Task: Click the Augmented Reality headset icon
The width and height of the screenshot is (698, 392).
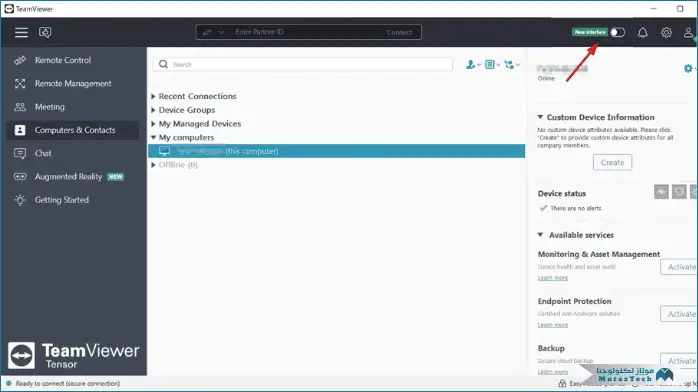Action: point(20,177)
